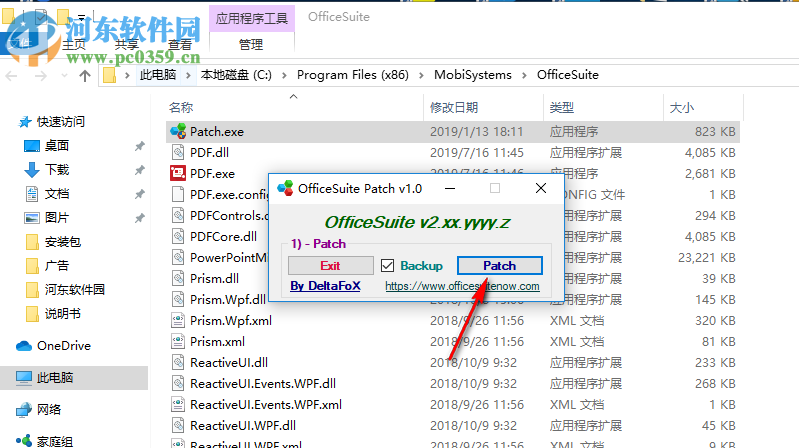Viewport: 799px width, 448px height.
Task: Open 家庭组 in navigation pane
Action: [x=55, y=441]
